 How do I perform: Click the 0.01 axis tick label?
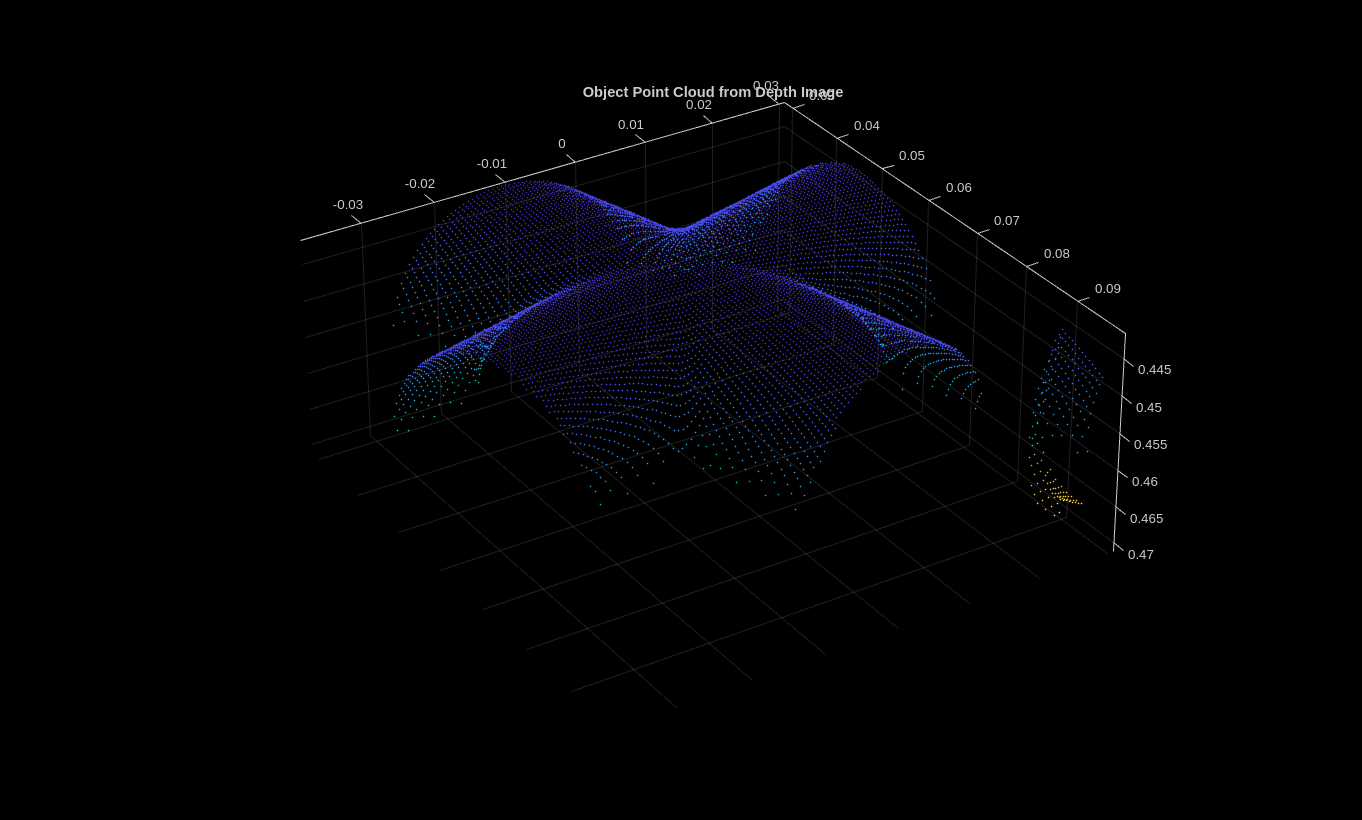click(x=631, y=125)
